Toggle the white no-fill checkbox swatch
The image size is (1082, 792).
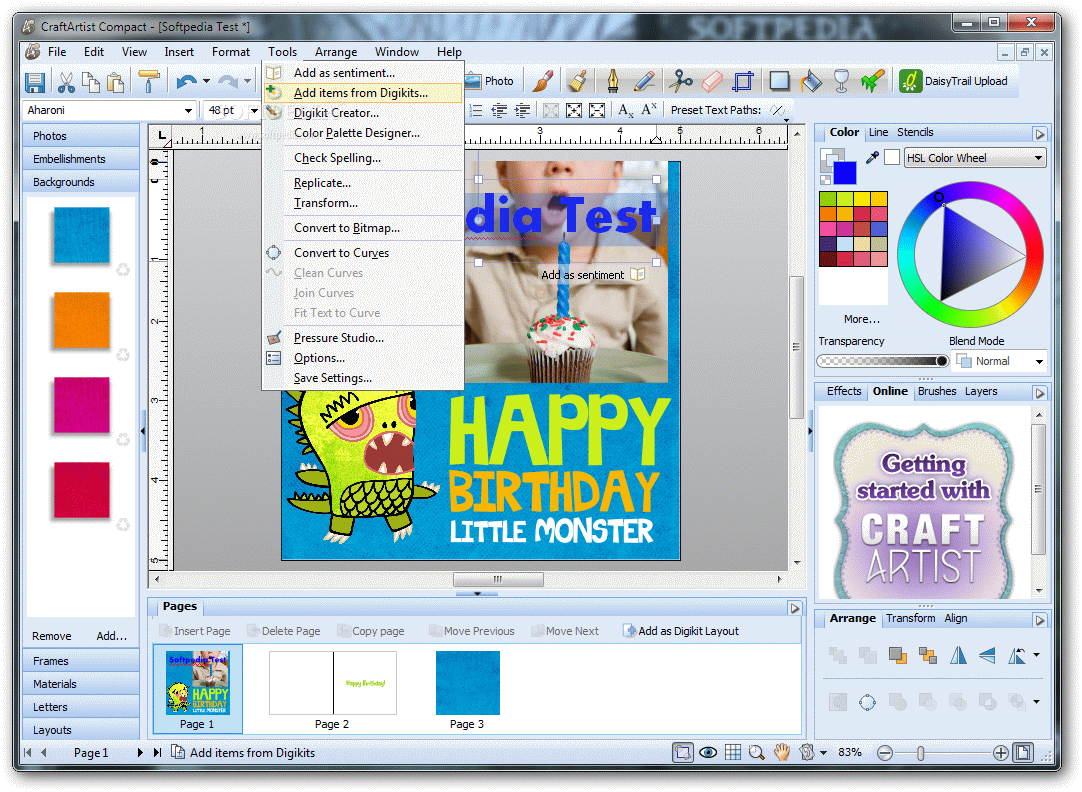(x=892, y=157)
